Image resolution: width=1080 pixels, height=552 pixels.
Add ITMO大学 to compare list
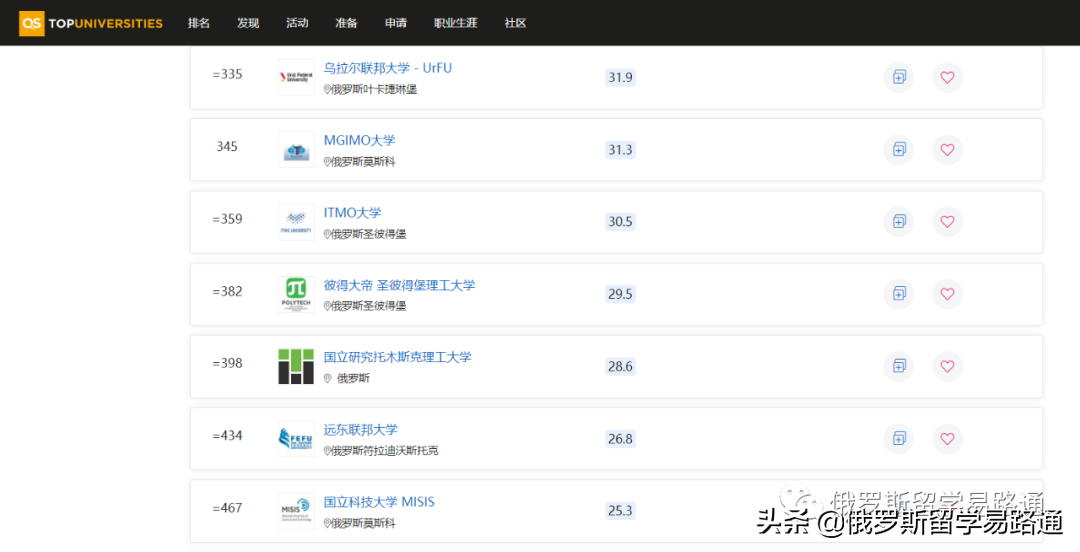coord(899,221)
